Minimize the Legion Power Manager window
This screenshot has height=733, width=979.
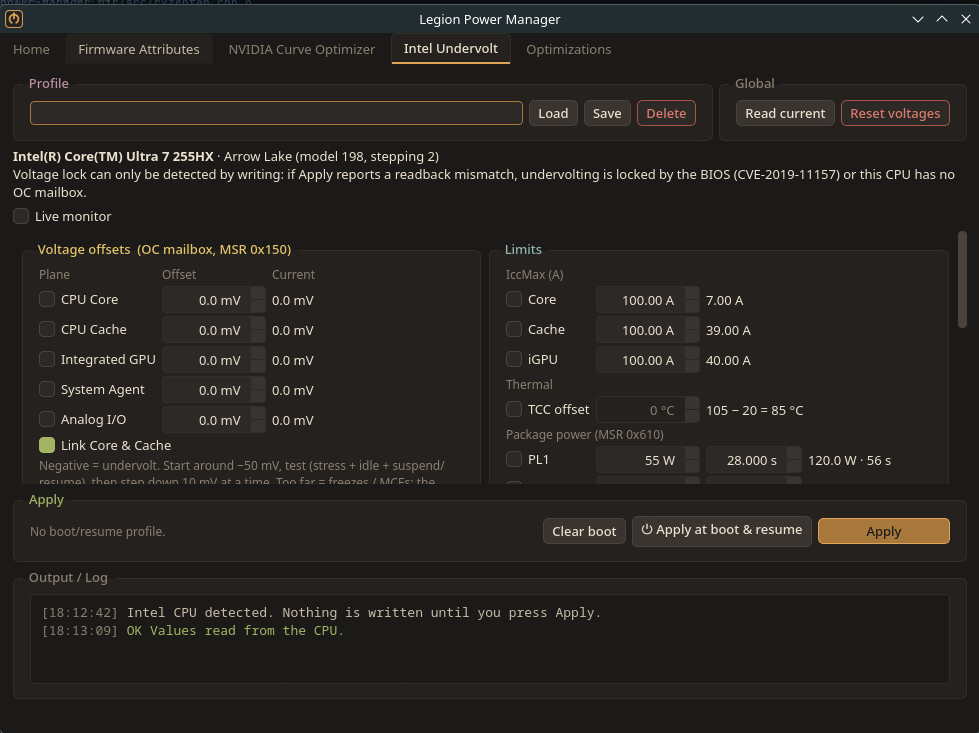pos(918,19)
